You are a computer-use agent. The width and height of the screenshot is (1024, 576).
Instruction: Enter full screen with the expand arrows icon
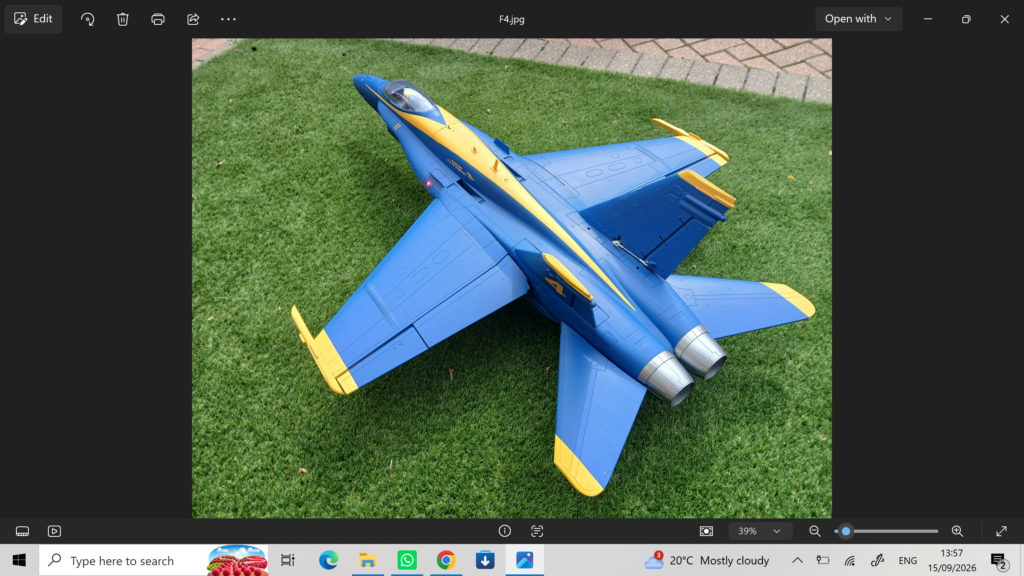click(1001, 531)
